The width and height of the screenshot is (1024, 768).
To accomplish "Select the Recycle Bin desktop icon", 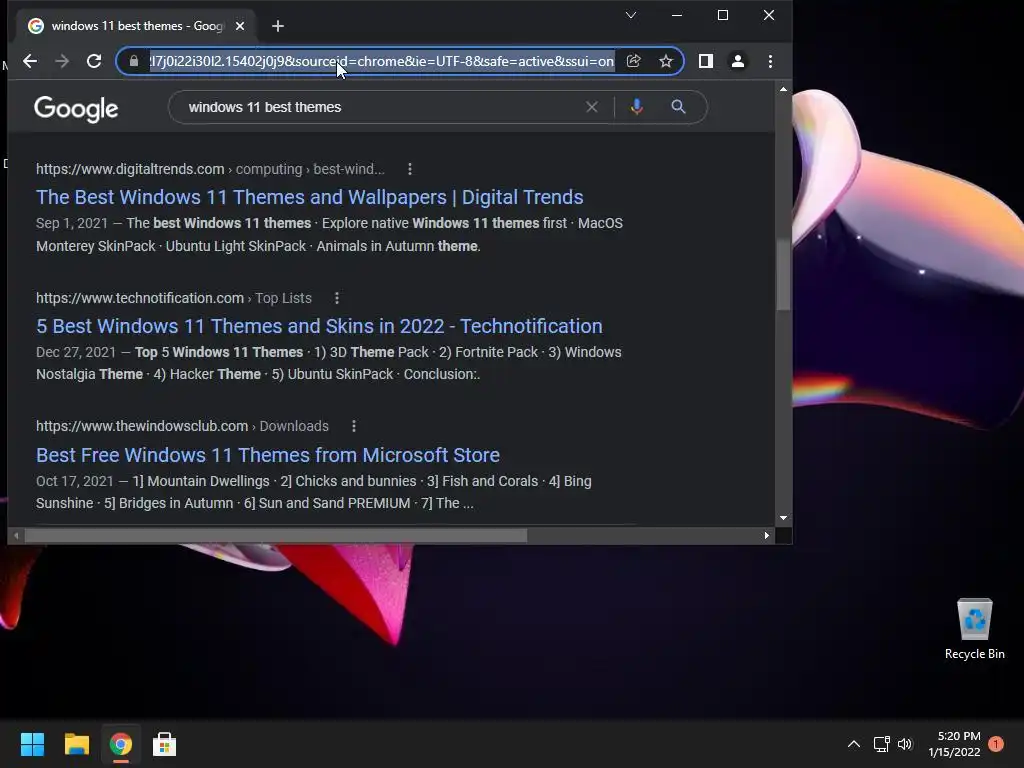I will 974,629.
